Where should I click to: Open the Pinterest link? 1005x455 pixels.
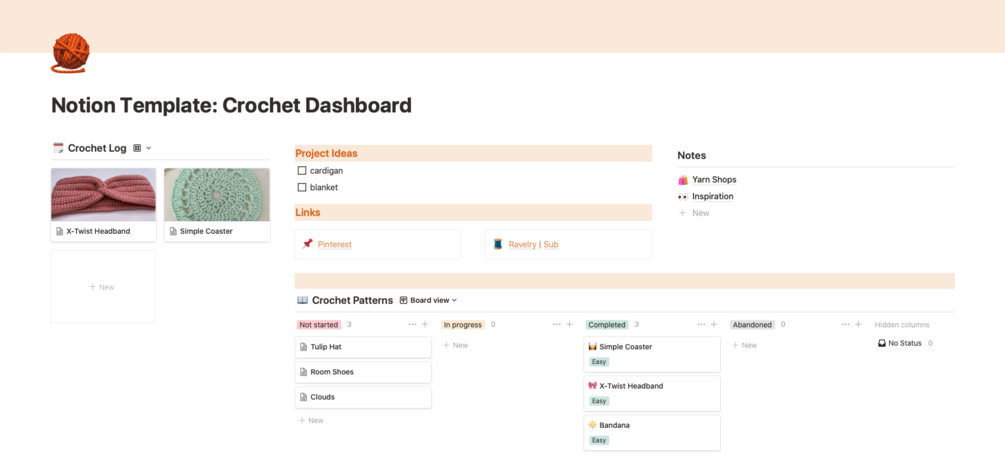point(335,244)
